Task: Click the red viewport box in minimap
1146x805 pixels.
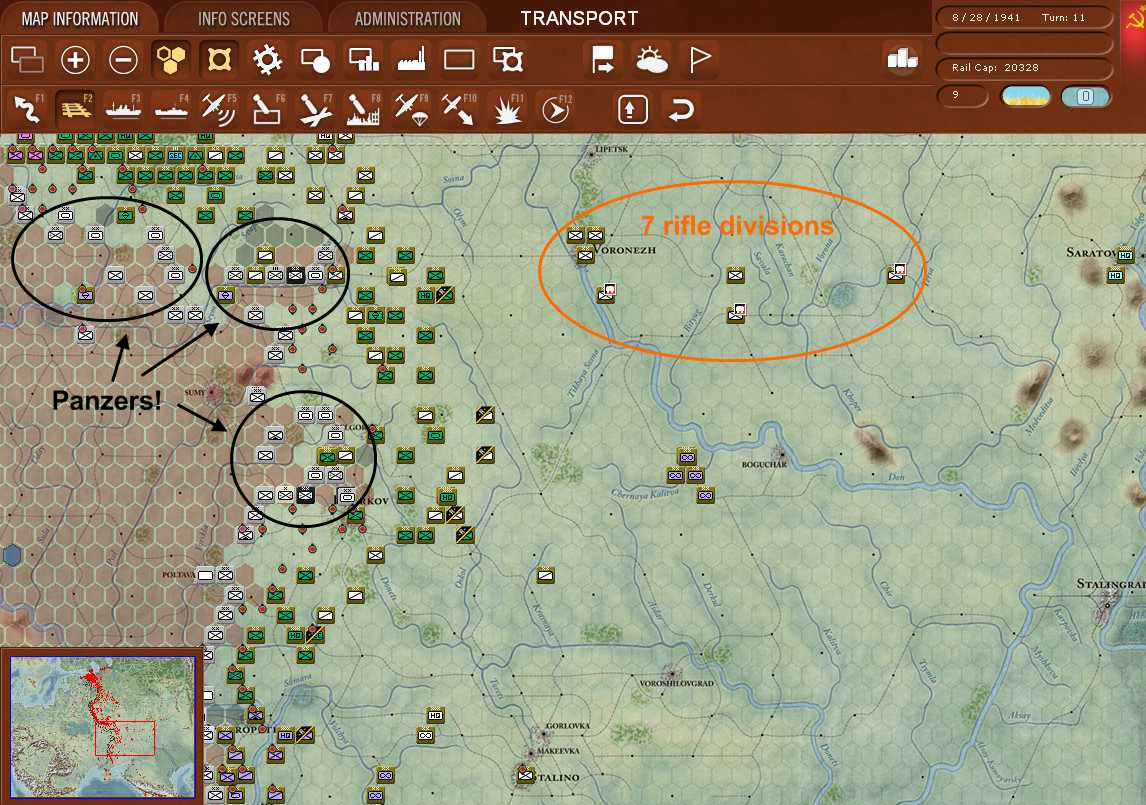Action: click(125, 738)
